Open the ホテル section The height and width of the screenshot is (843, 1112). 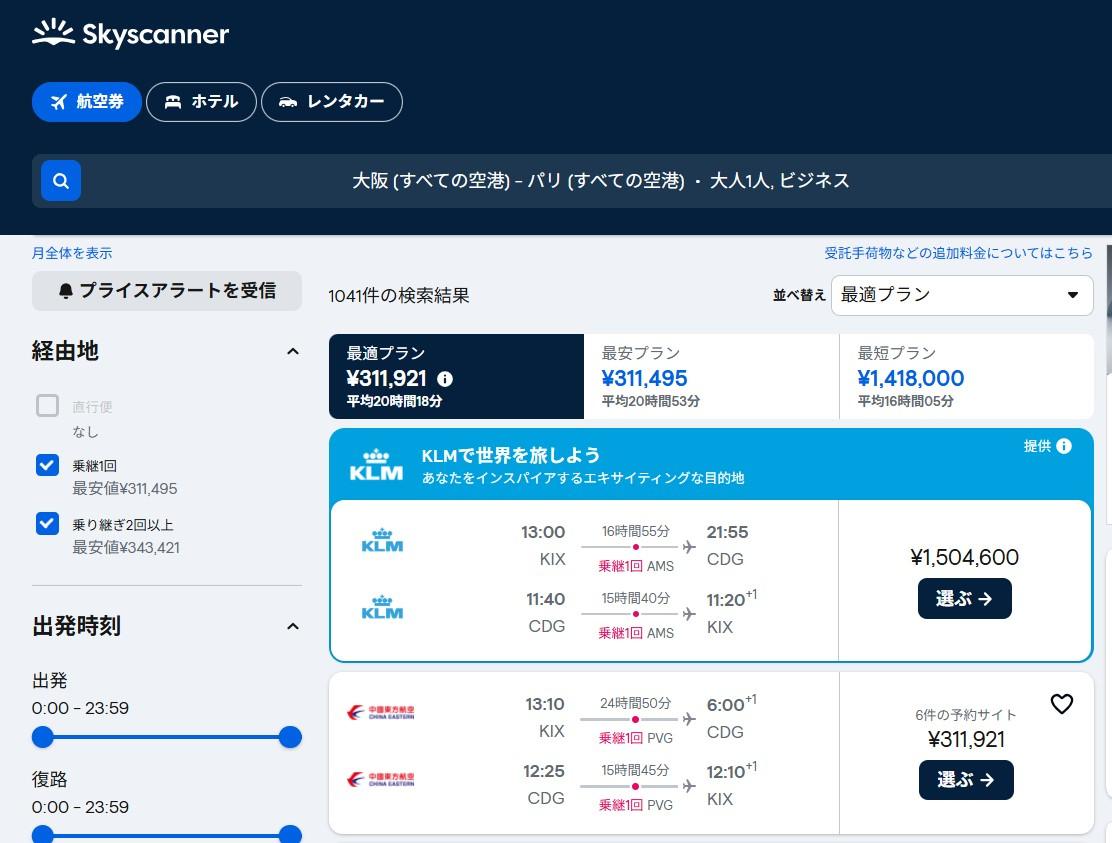coord(201,102)
